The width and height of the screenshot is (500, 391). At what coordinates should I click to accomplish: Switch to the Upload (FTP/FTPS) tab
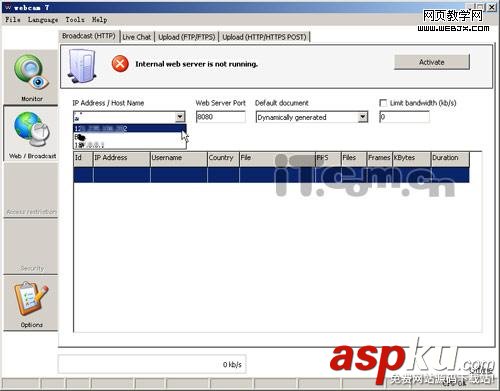187,37
